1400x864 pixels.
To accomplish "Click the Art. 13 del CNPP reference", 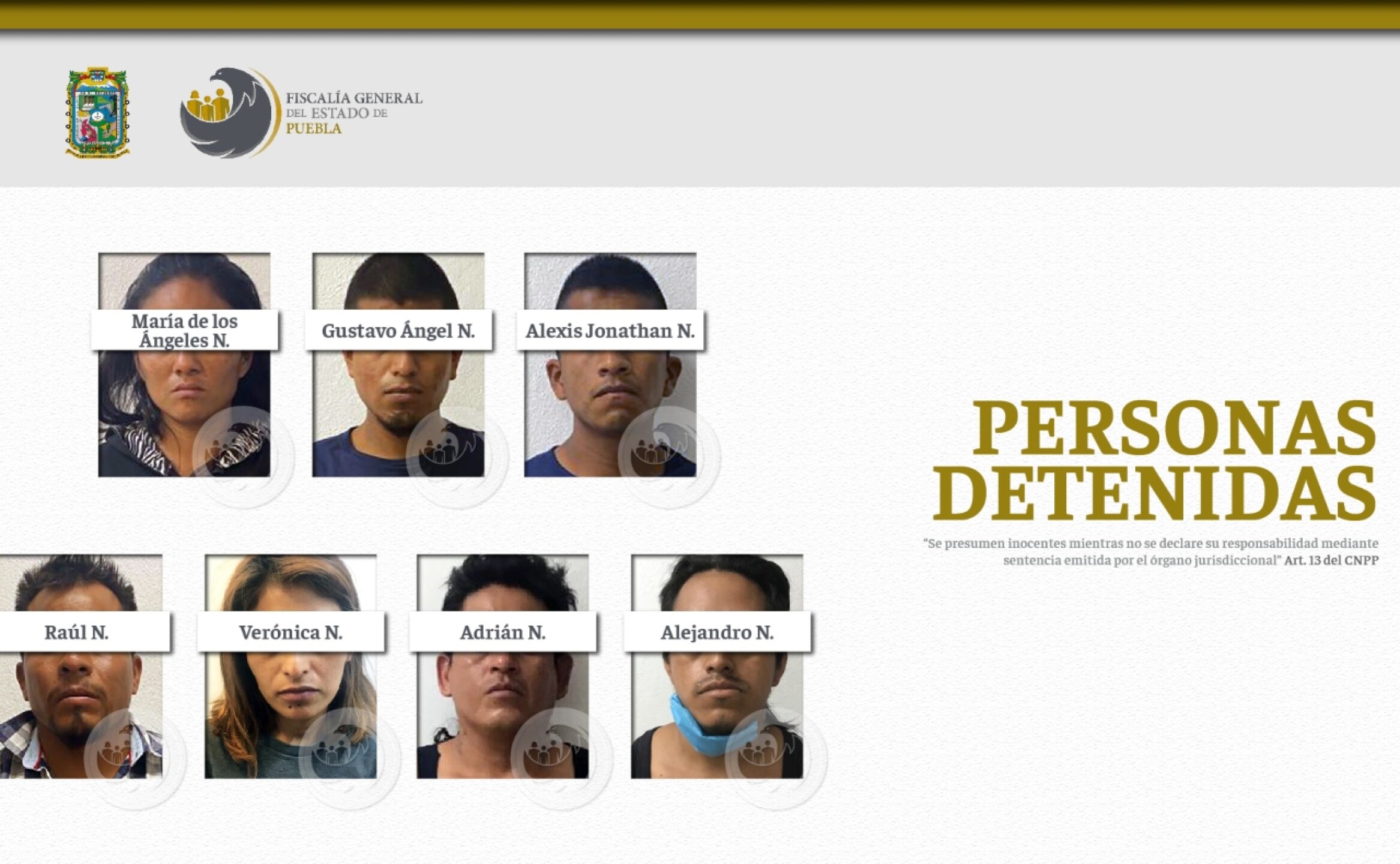I will point(1331,560).
